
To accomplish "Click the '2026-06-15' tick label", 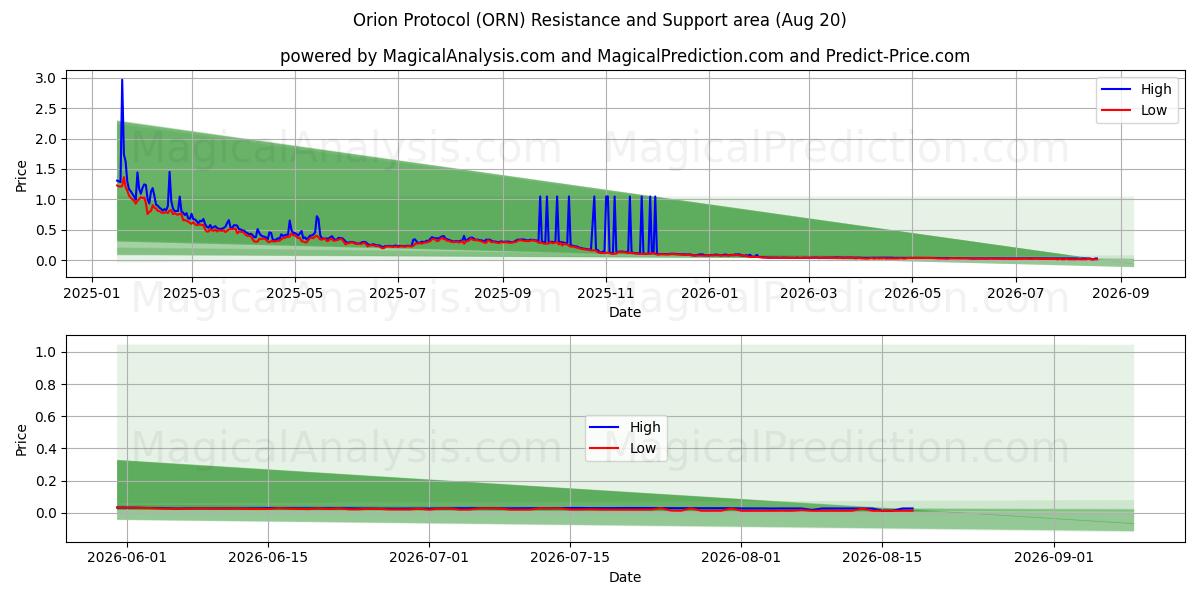I will tap(268, 558).
